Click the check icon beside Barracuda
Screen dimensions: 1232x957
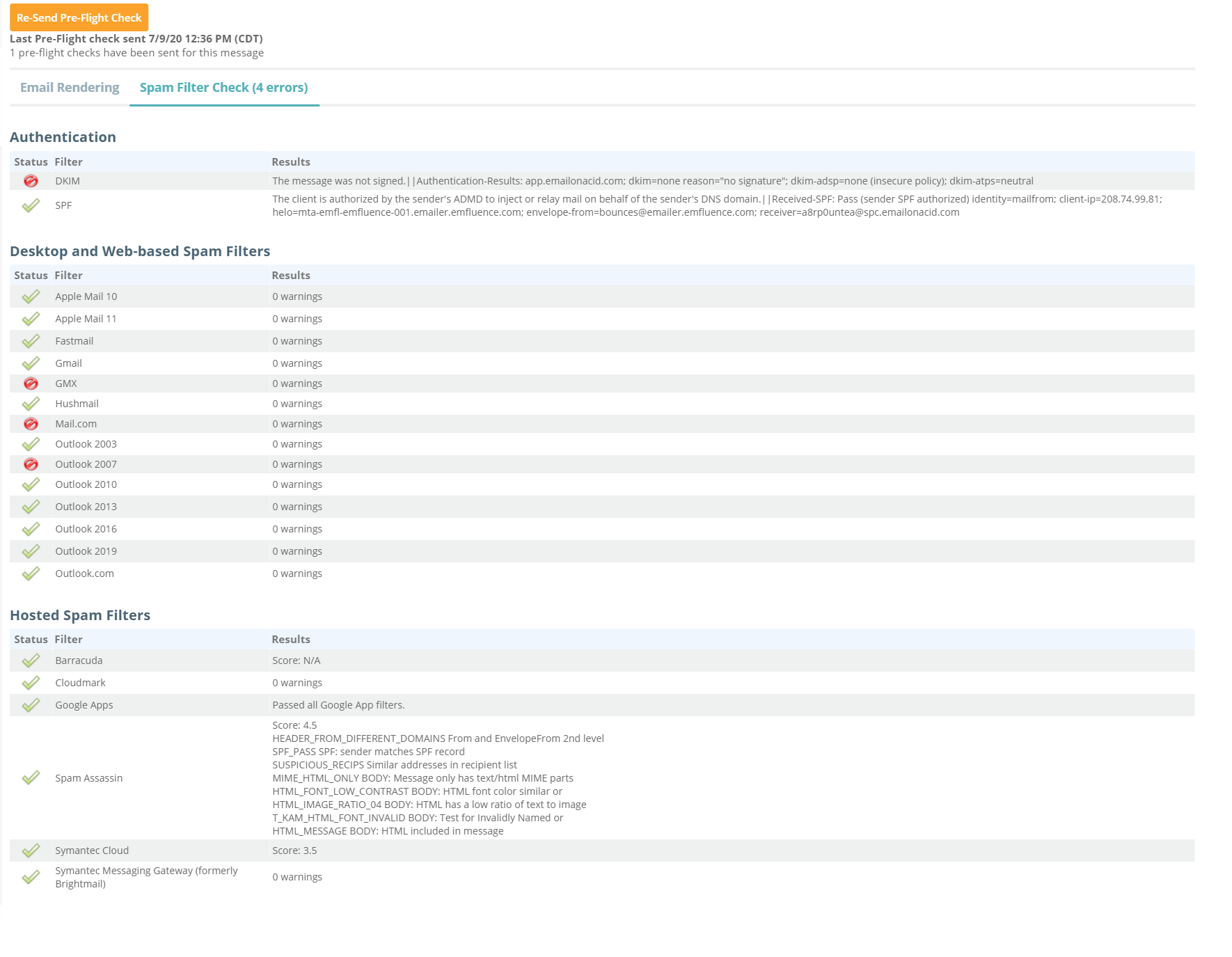coord(31,661)
